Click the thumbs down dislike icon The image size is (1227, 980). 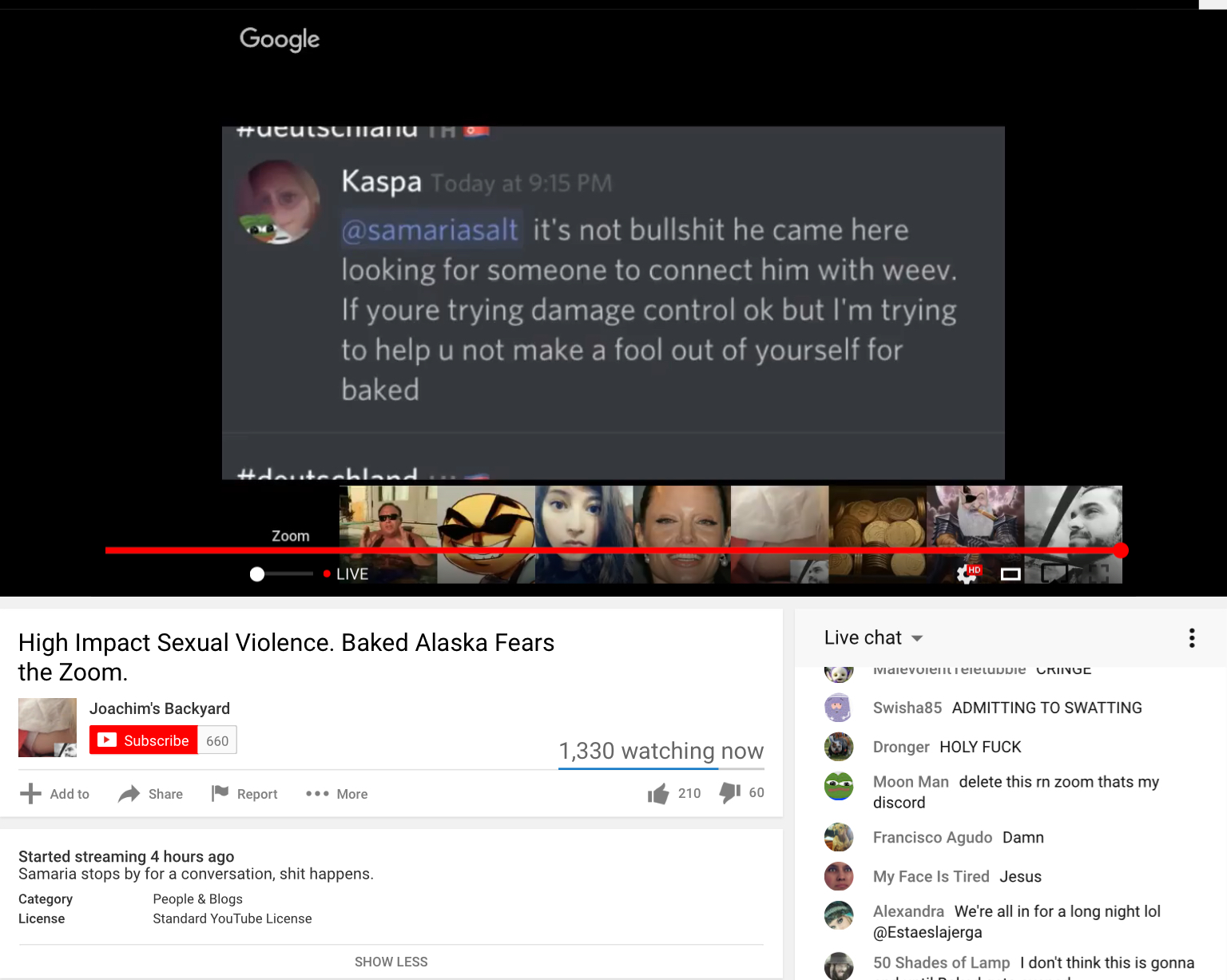(730, 792)
